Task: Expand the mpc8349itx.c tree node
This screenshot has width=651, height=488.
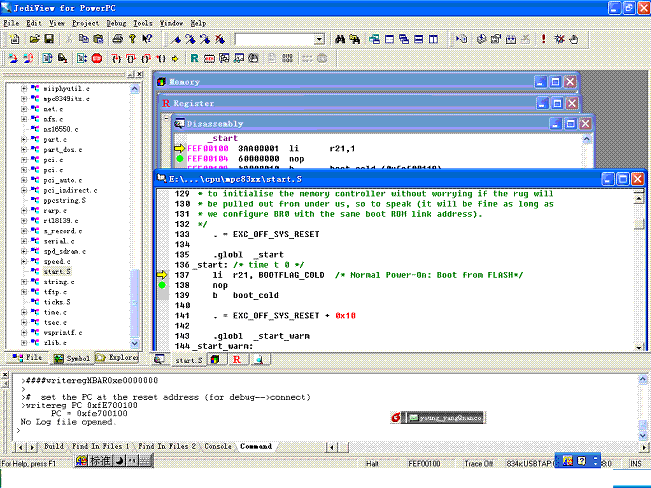Action: 24,99
